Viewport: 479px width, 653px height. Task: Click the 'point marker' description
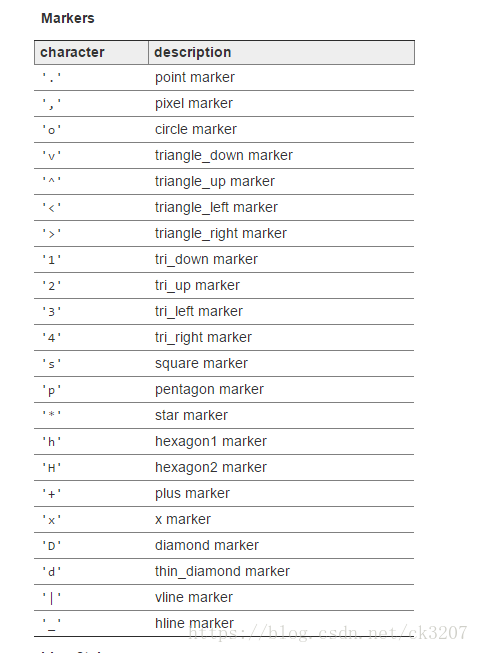pos(195,77)
